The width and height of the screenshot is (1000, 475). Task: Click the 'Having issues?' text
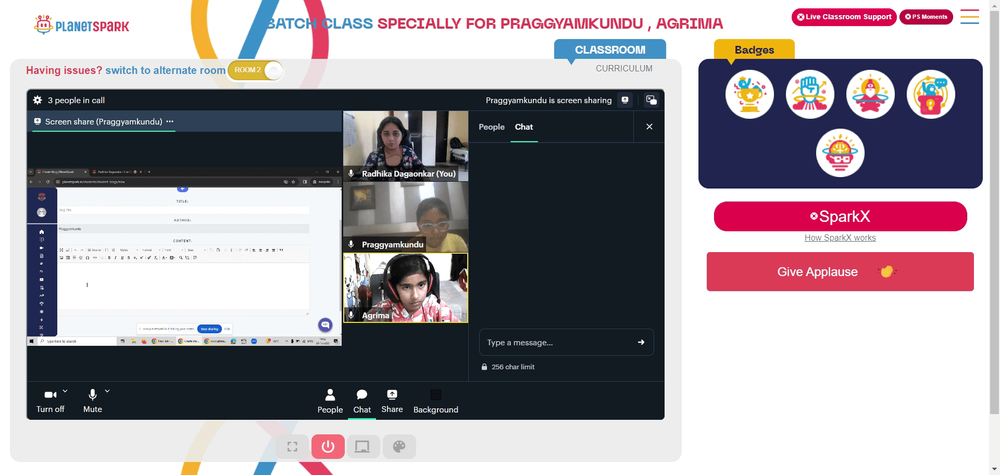pyautogui.click(x=64, y=70)
